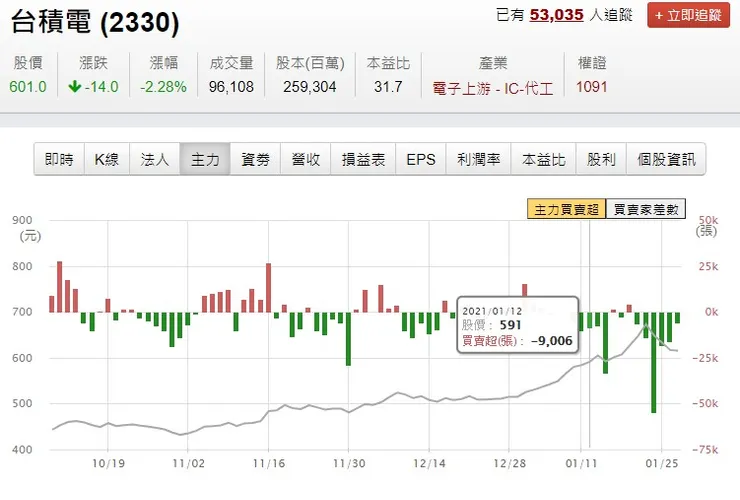Switch to the 營收 tab
Screen dimensions: 740x500
[306, 159]
